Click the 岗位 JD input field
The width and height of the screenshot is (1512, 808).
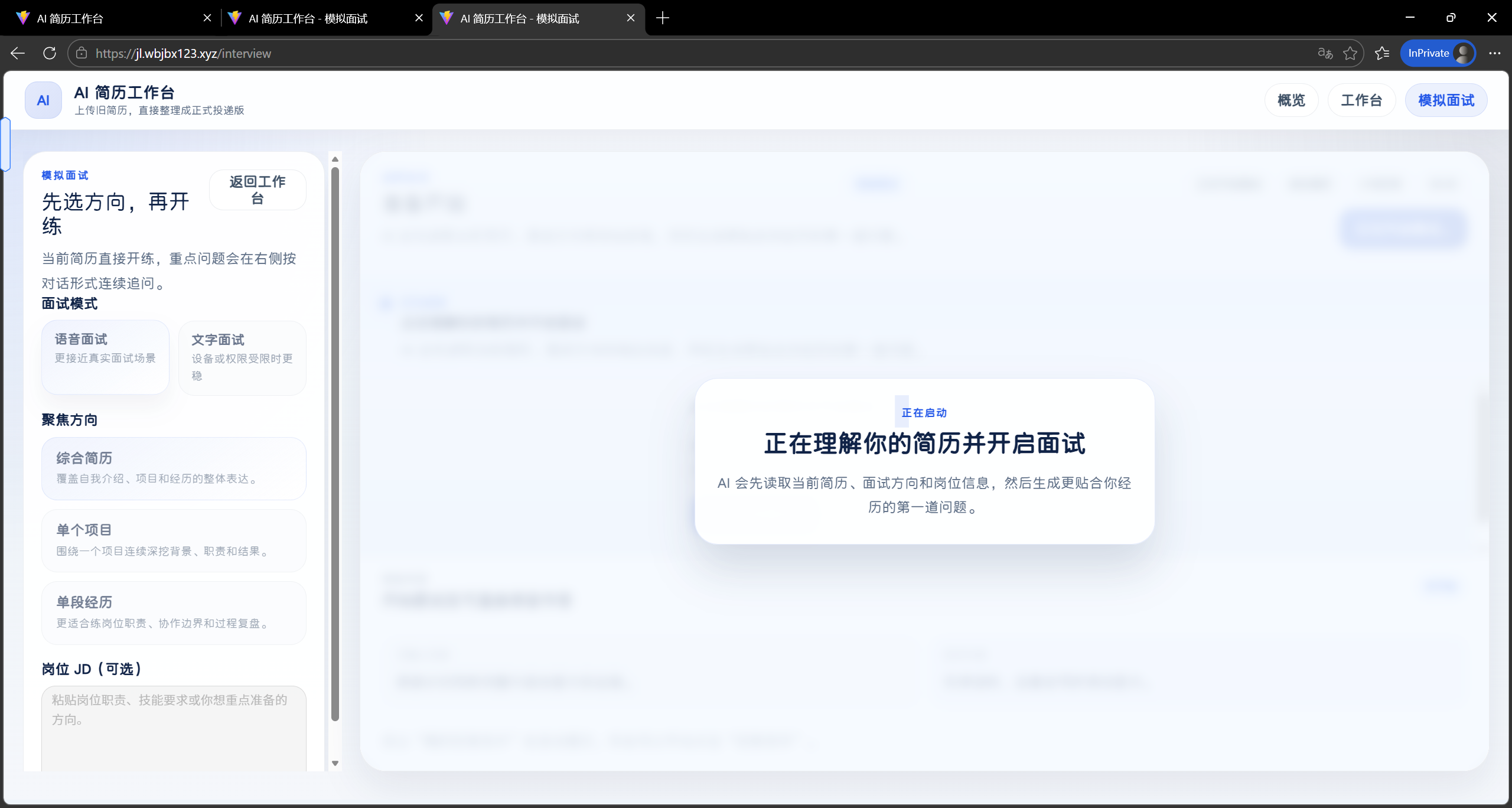point(174,726)
